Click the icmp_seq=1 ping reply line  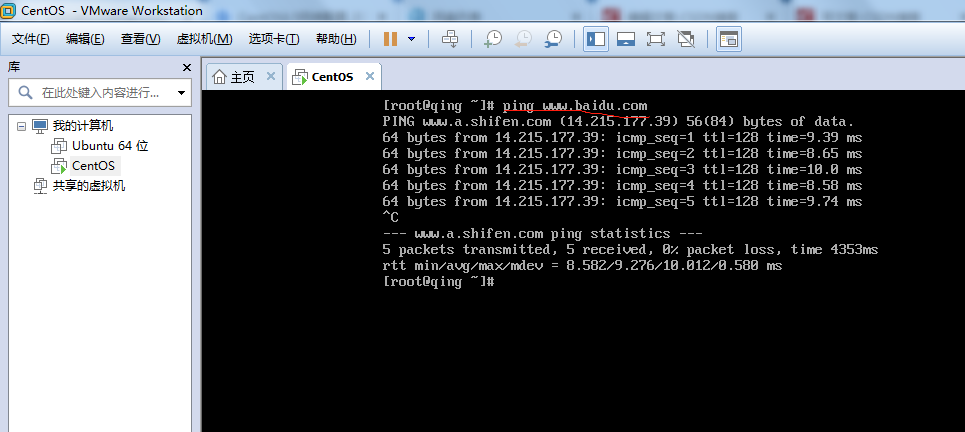pyautogui.click(x=622, y=138)
